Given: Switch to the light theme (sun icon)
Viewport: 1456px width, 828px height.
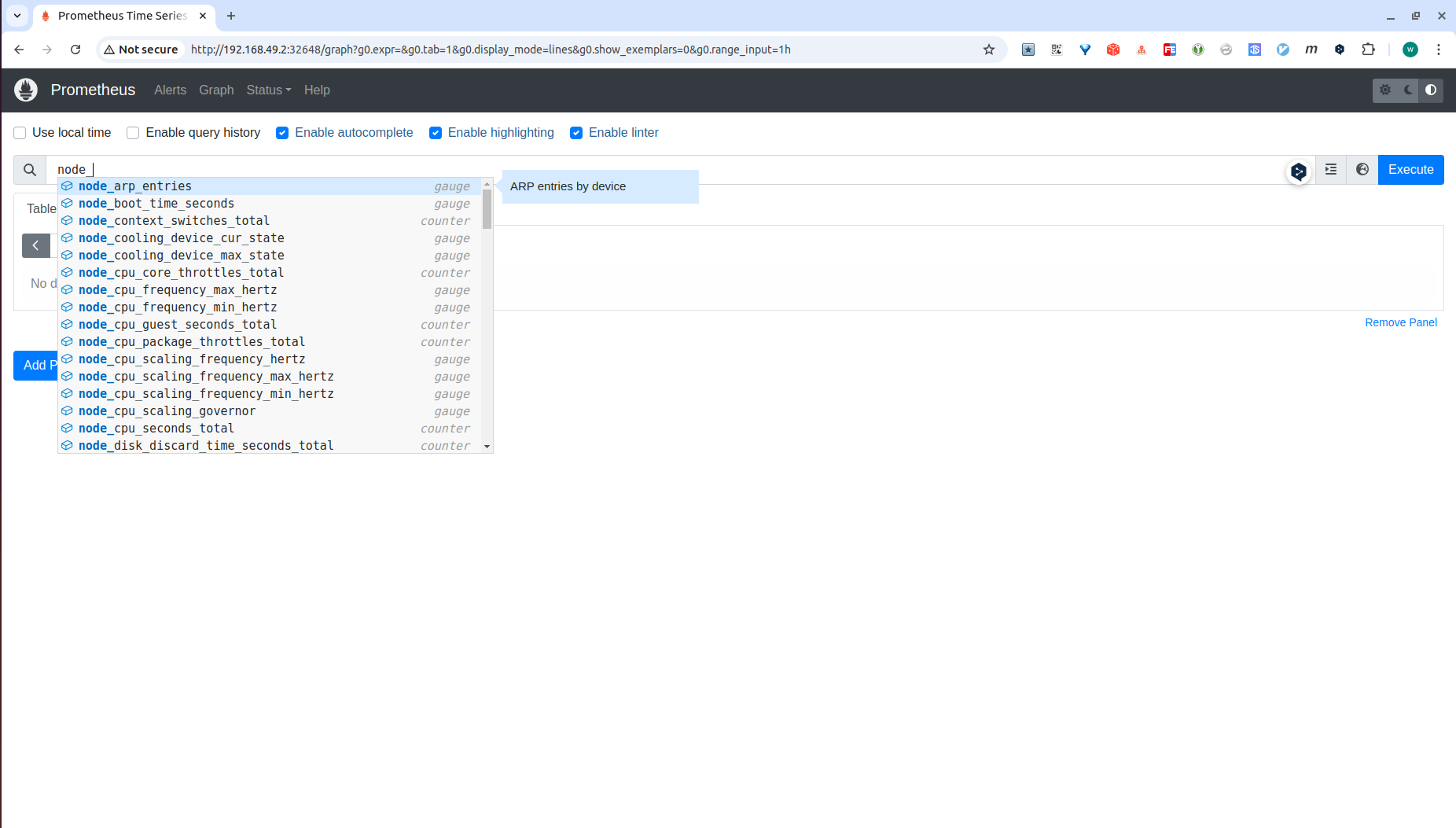Looking at the screenshot, I should 1385,90.
